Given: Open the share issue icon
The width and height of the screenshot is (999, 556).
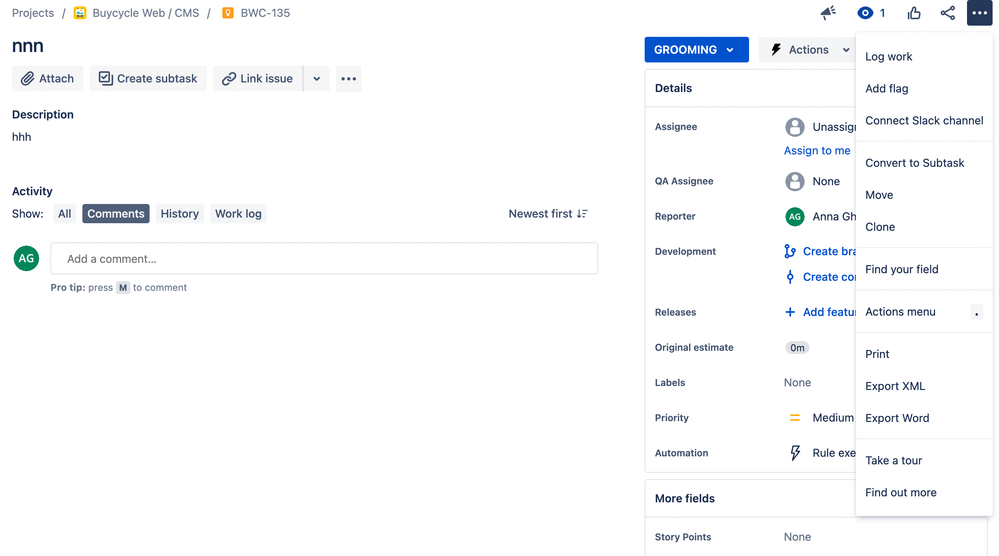Looking at the screenshot, I should click(x=947, y=13).
